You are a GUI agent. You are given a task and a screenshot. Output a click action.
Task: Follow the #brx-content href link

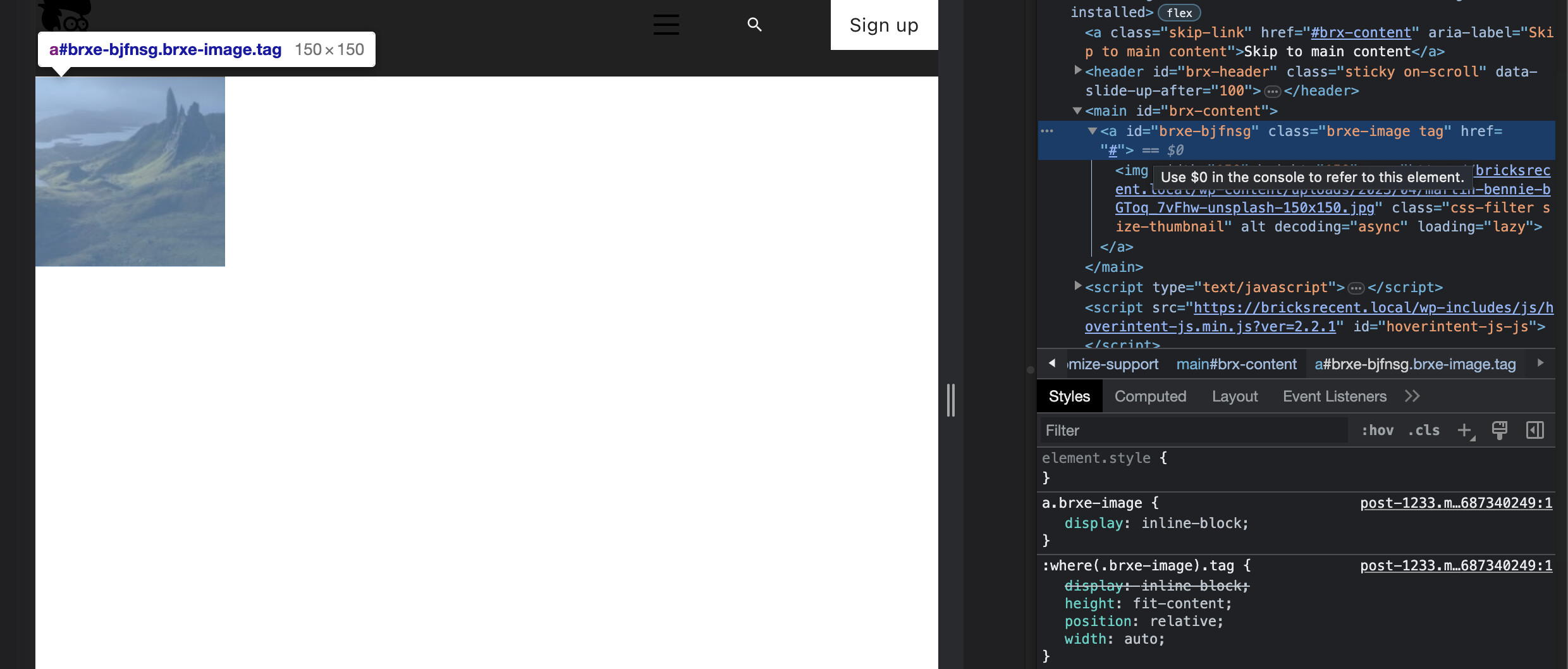[x=1361, y=32]
